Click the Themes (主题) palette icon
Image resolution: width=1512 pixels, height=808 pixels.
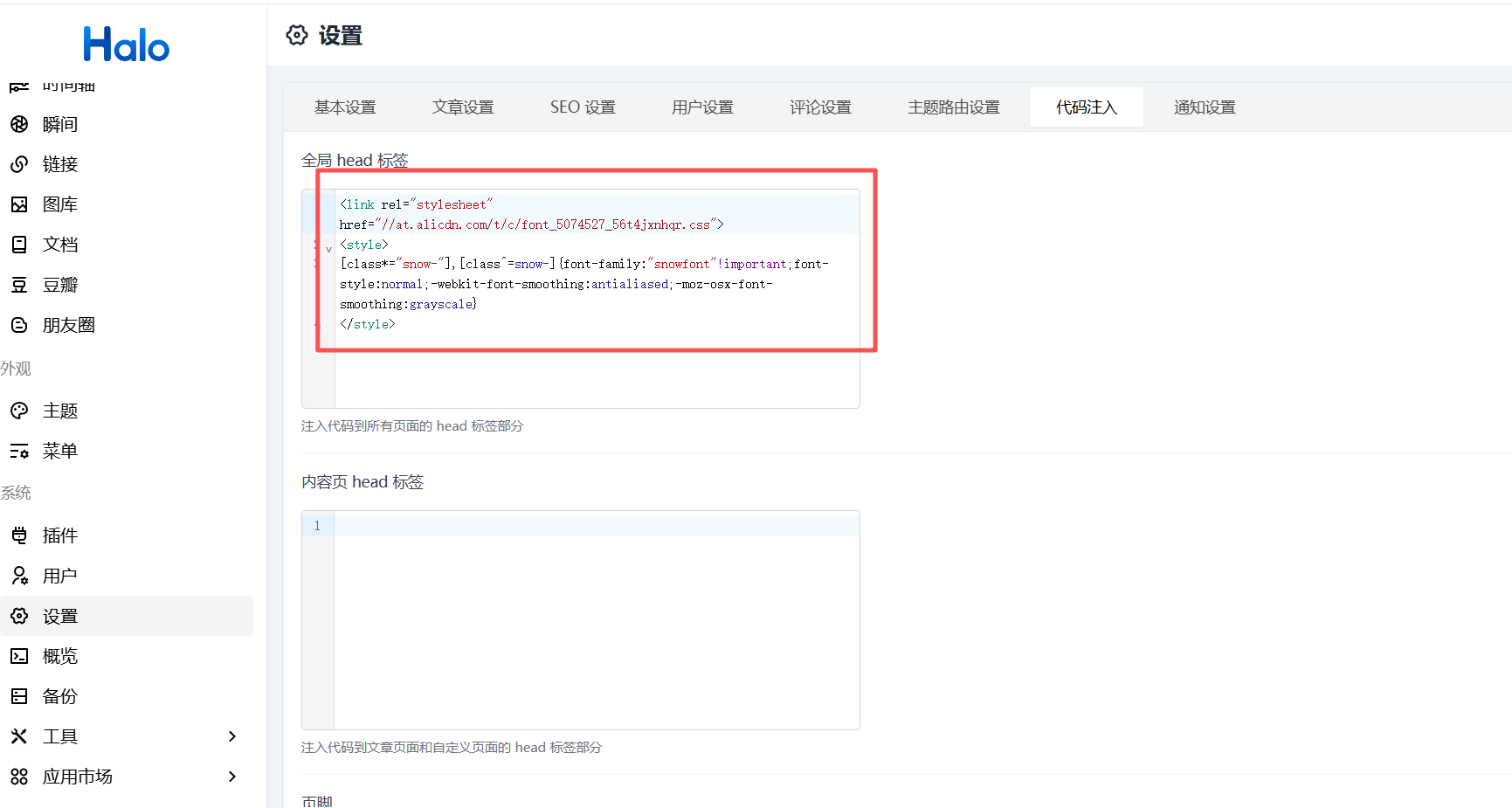(x=19, y=411)
